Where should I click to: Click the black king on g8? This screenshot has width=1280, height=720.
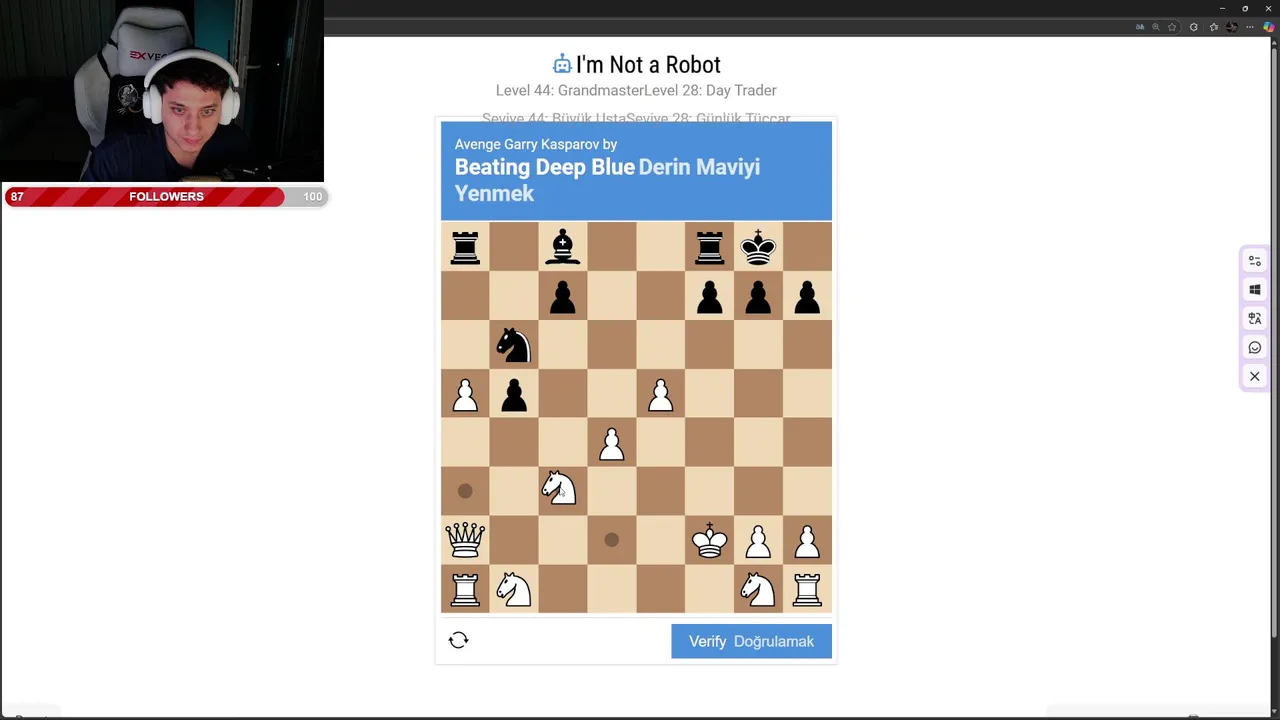[758, 246]
